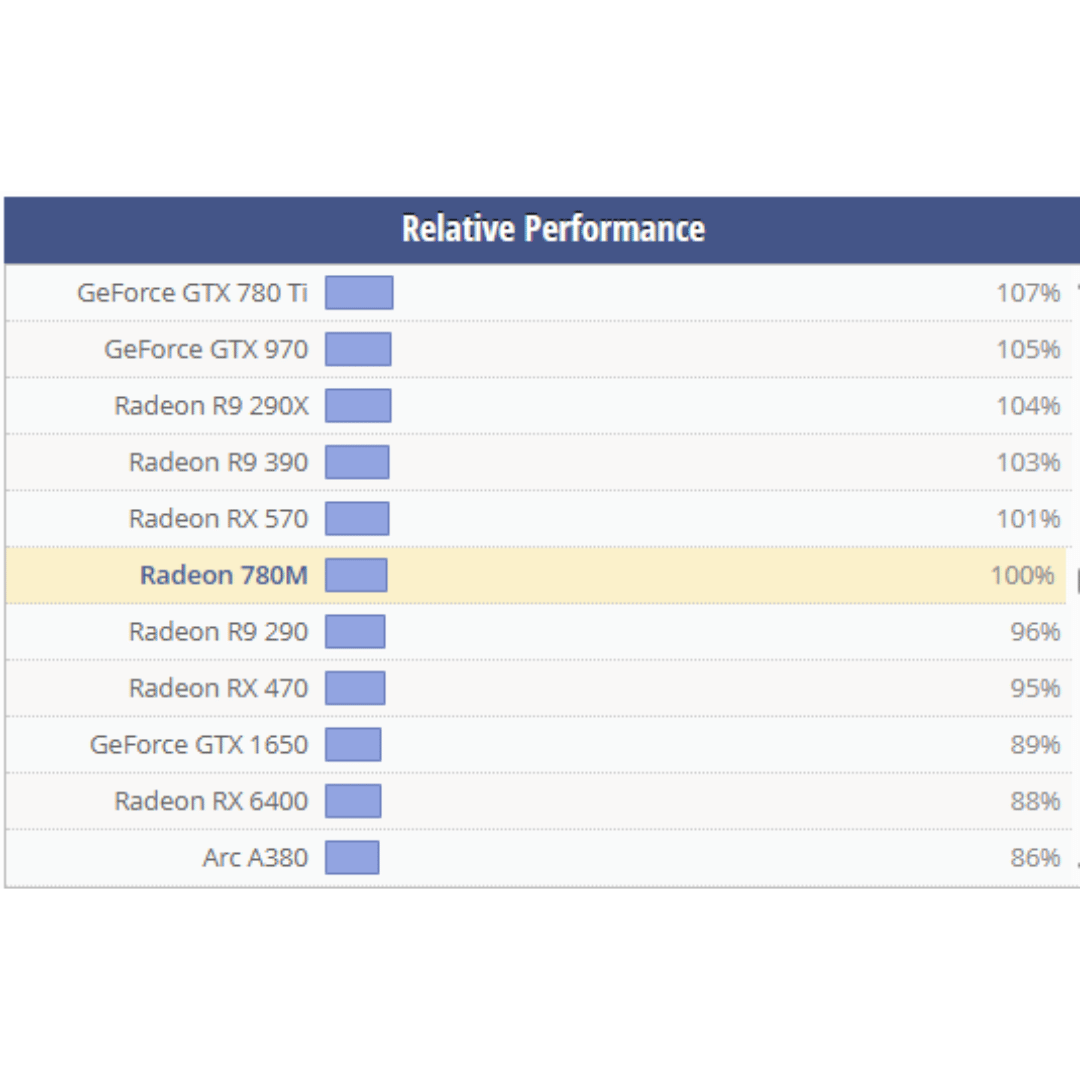Open the GeForce GTX 1650 entry
1080x1080 pixels.
tap(199, 745)
